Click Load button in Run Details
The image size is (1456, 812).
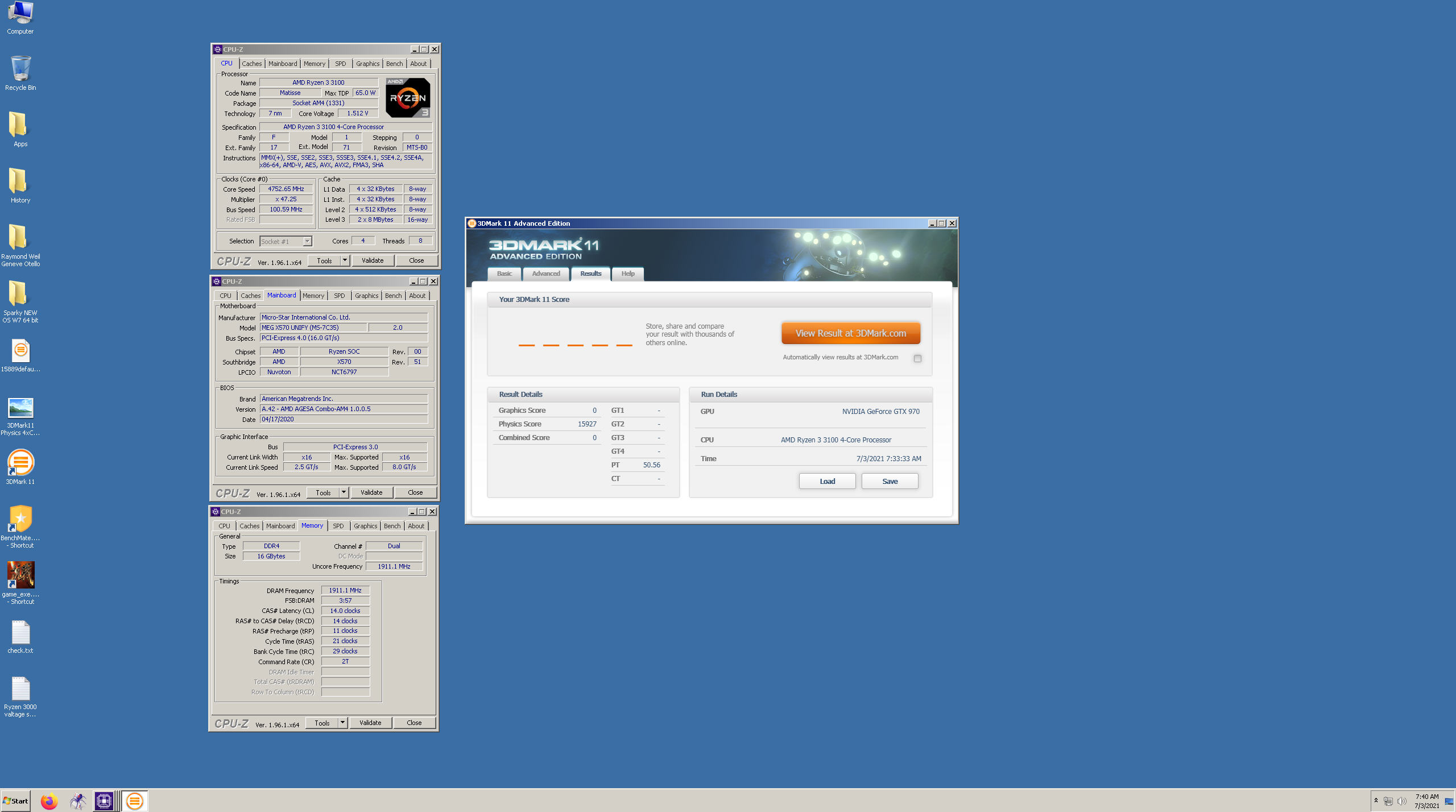pyautogui.click(x=827, y=481)
